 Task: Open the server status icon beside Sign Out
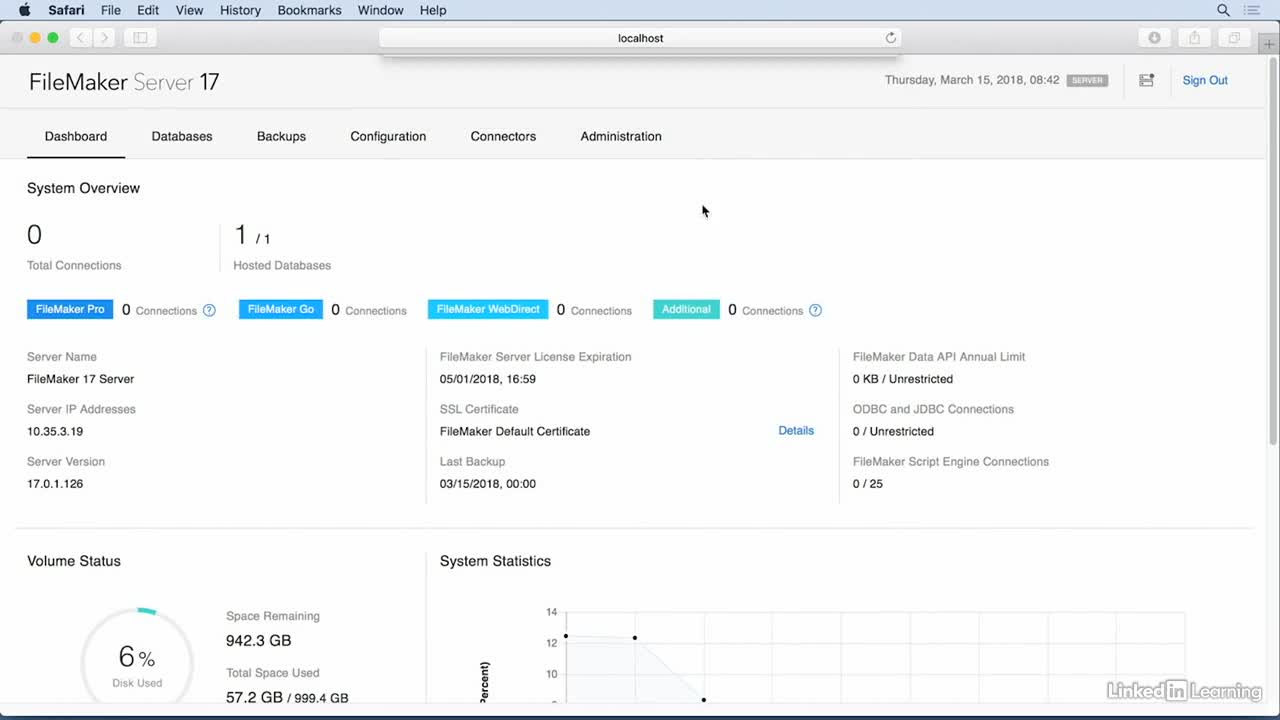point(1146,80)
